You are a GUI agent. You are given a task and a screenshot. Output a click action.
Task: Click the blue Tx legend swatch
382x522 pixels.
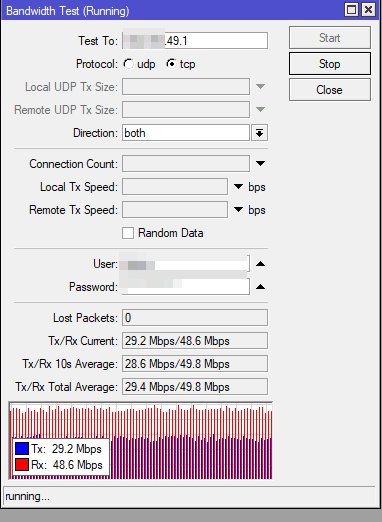pyautogui.click(x=22, y=449)
